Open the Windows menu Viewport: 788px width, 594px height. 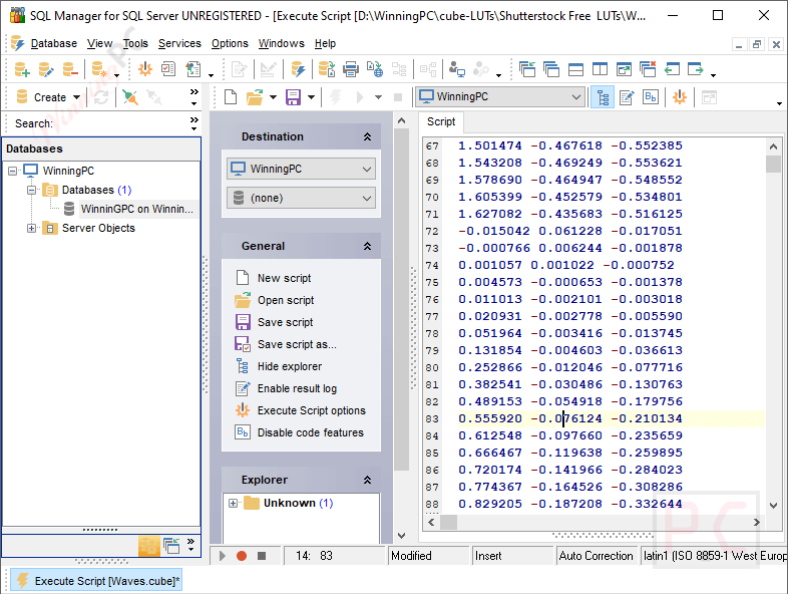(281, 44)
